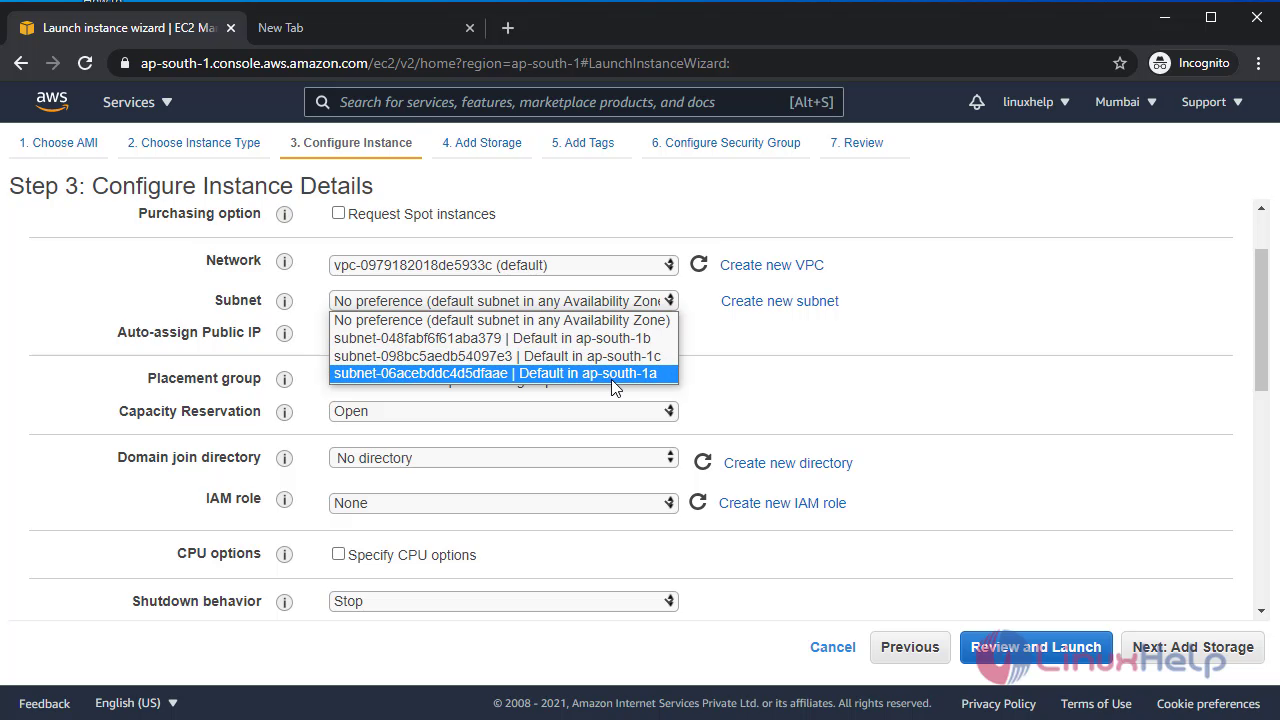Go to step 7. Review

point(857,143)
